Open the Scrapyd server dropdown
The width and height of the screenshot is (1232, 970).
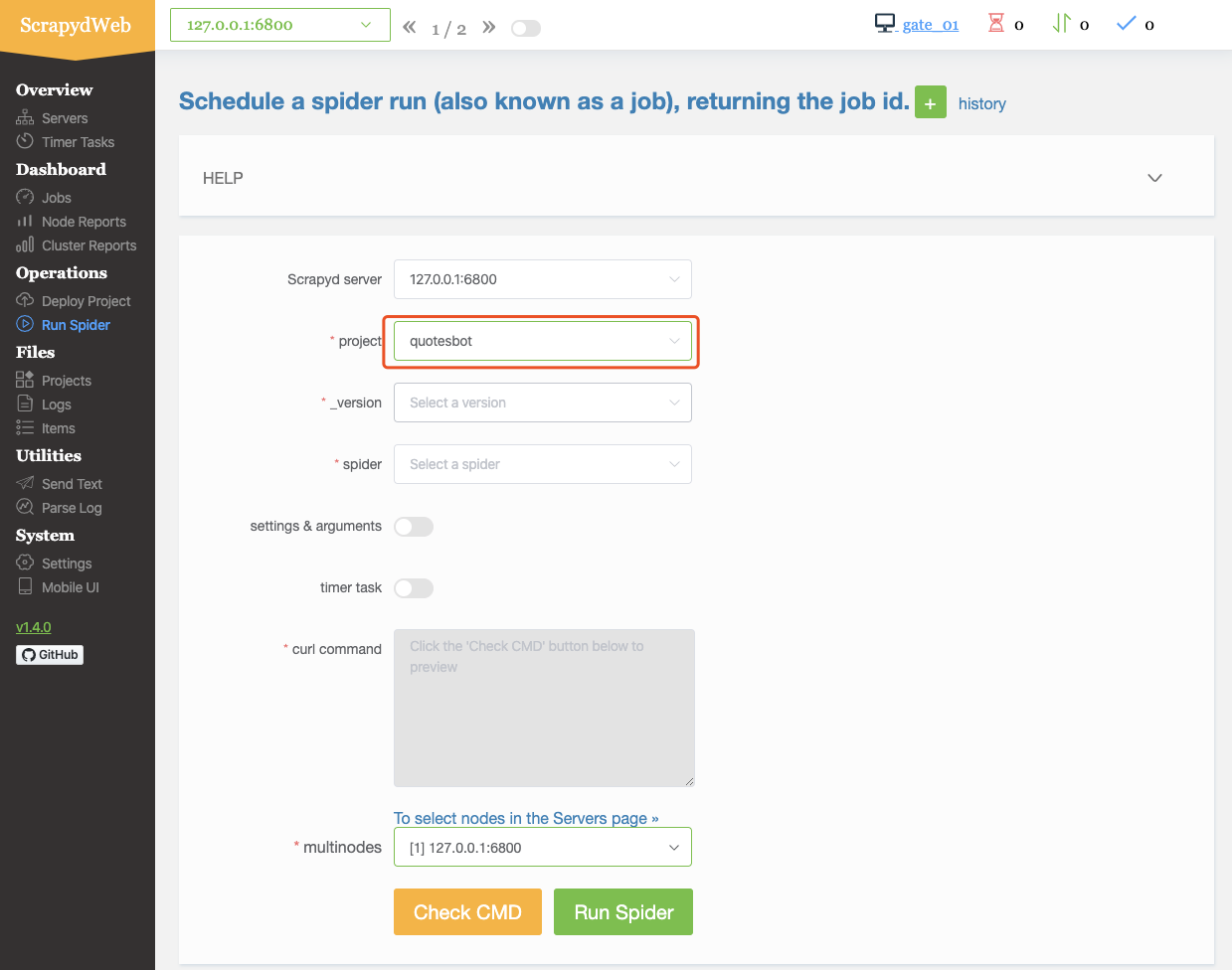click(543, 279)
